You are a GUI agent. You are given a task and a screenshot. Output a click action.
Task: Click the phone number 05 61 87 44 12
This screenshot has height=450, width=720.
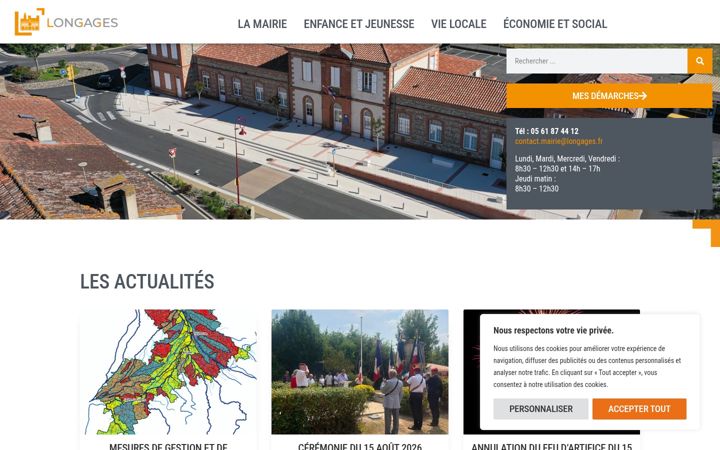[x=554, y=131]
